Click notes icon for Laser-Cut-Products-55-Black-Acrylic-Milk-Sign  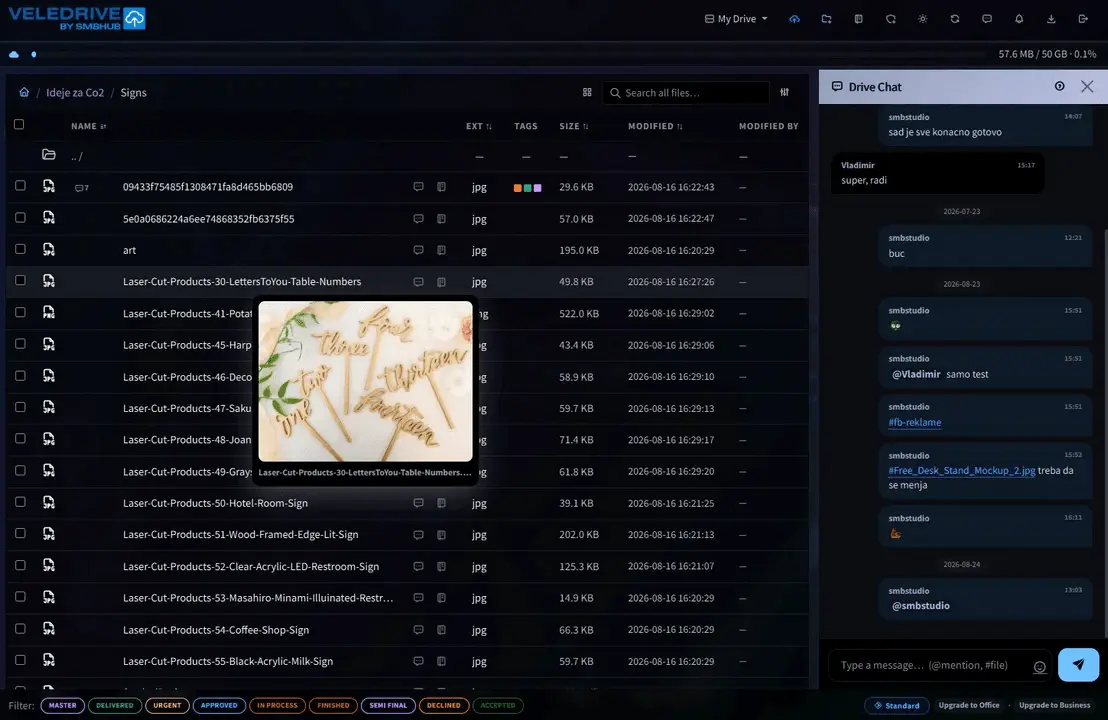[442, 661]
